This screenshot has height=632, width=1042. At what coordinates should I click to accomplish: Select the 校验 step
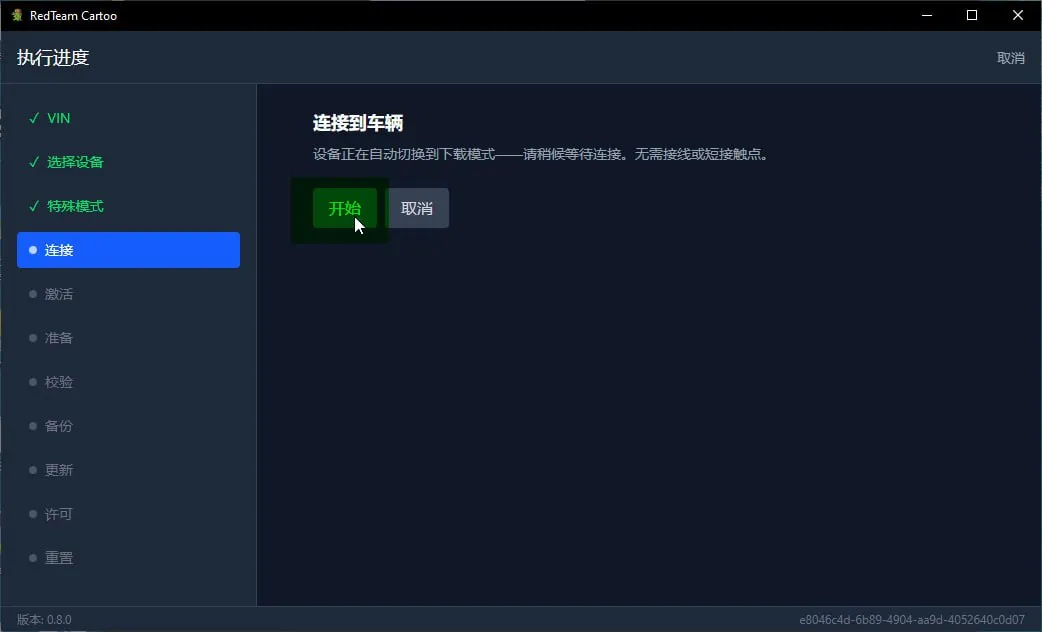pos(128,382)
